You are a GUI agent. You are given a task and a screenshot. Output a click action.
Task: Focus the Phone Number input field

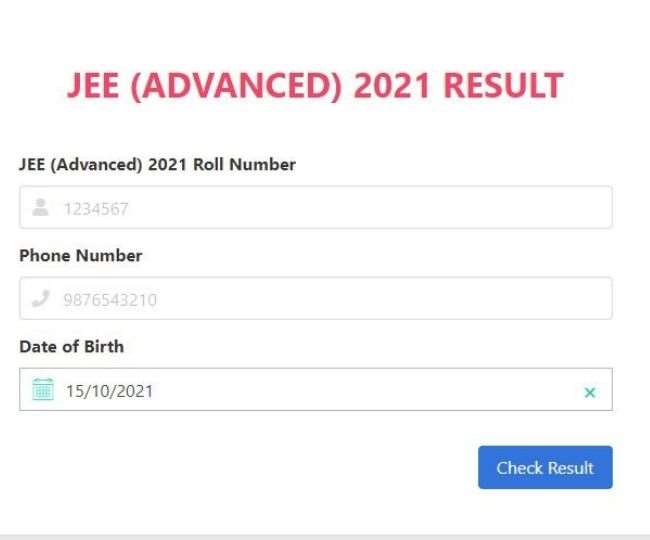coord(316,298)
